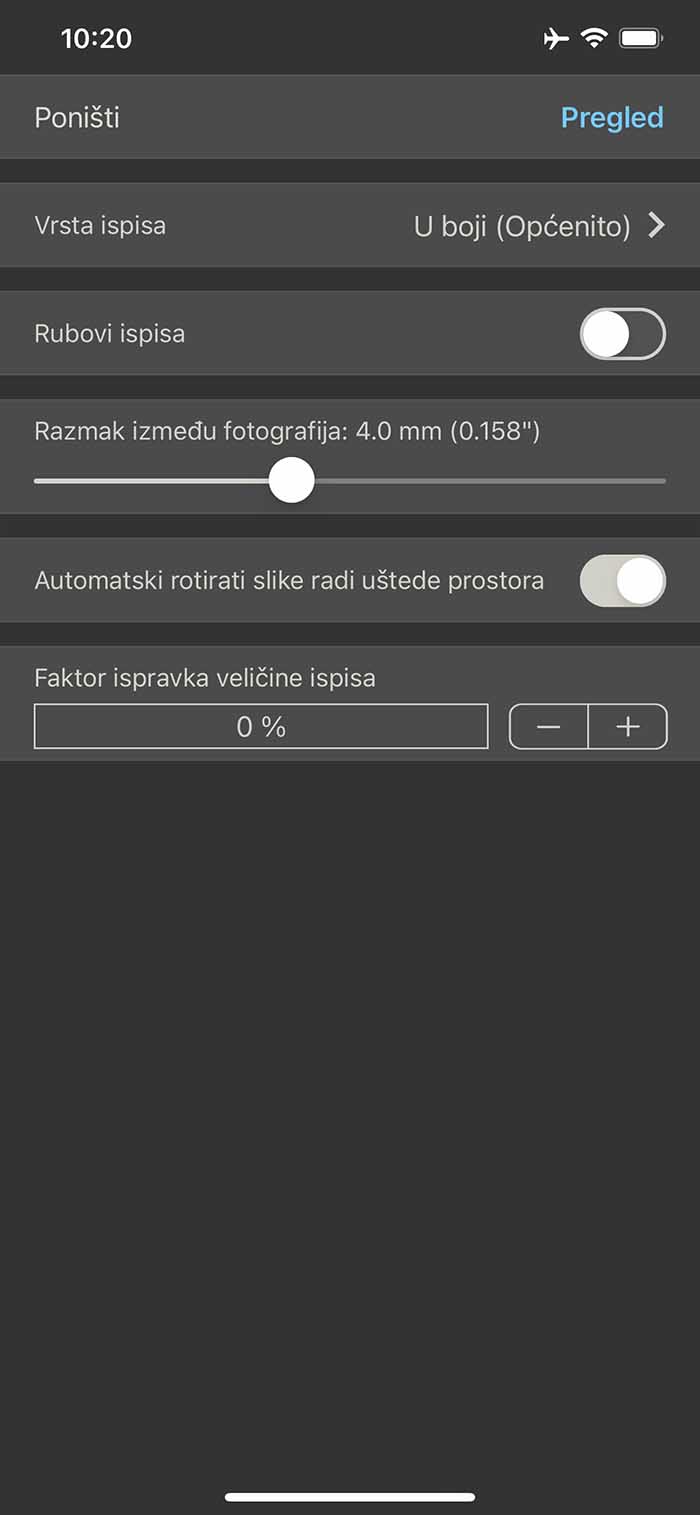The image size is (700, 1515).
Task: Tap Poništi to cancel
Action: (x=77, y=118)
